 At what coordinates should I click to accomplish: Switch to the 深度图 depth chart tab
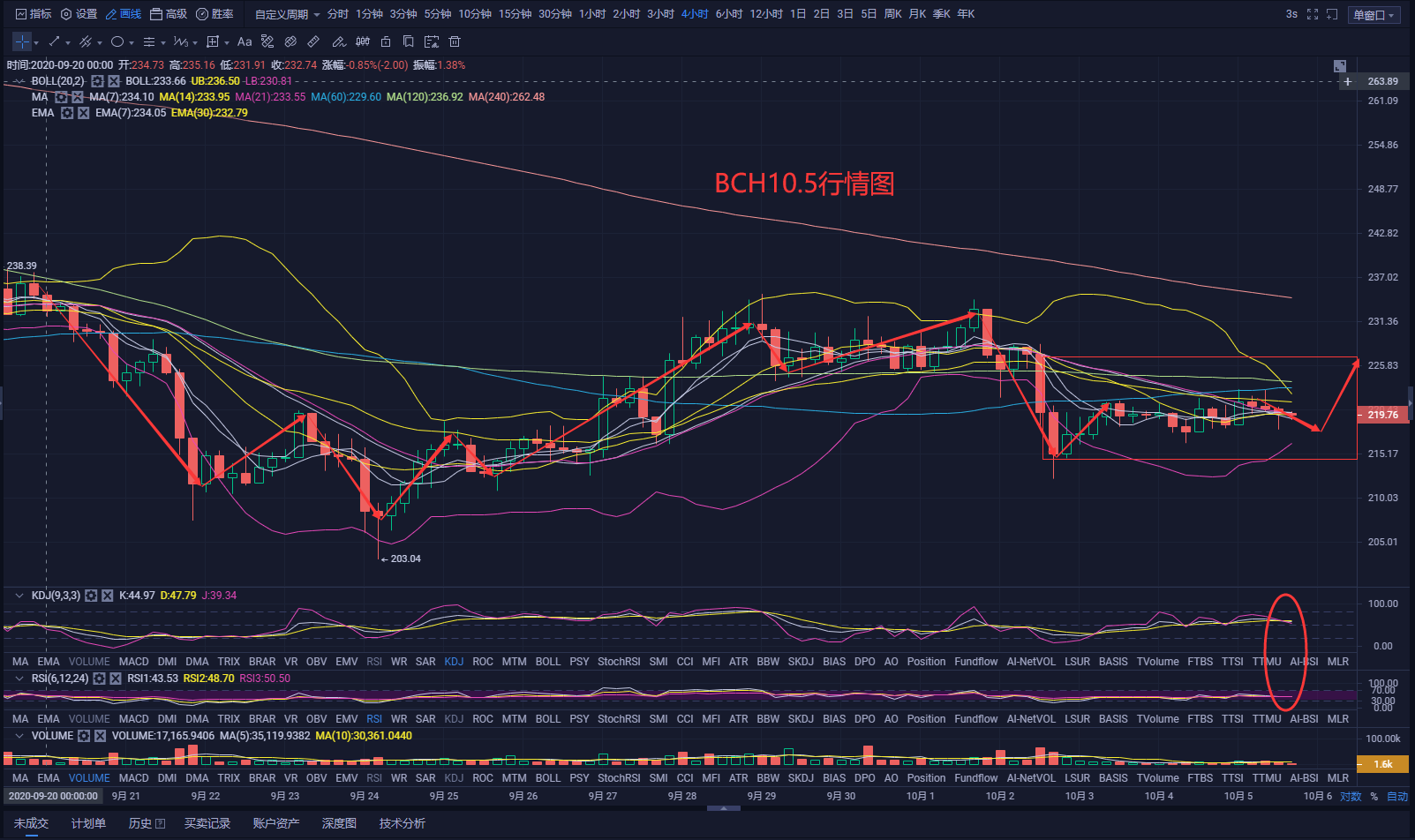point(338,822)
